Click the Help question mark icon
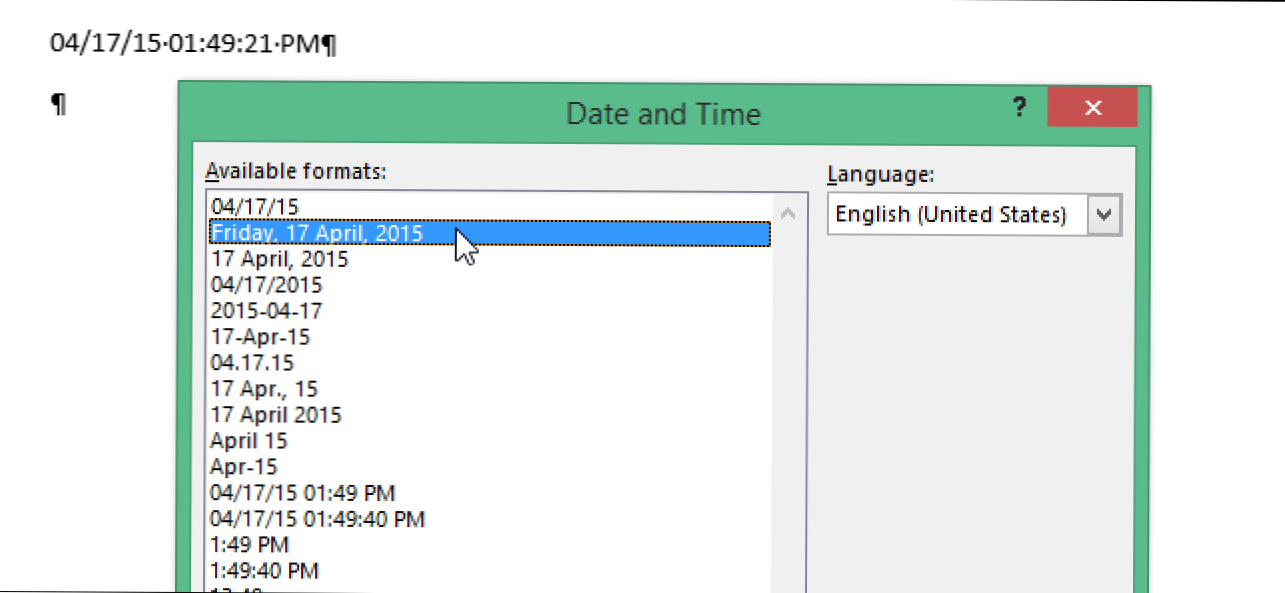This screenshot has width=1285, height=593. [1019, 108]
